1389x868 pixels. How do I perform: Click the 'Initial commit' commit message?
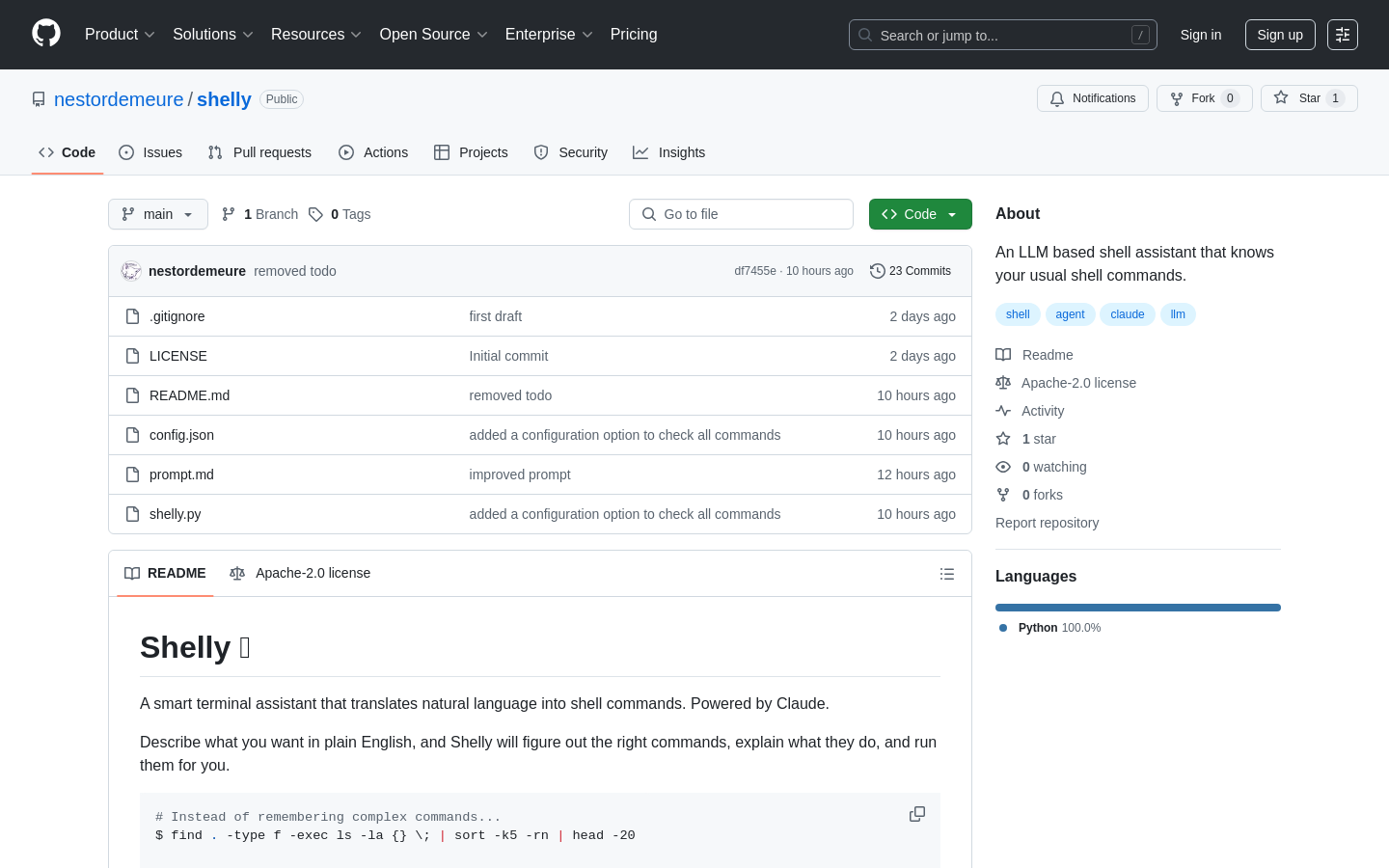(x=508, y=356)
